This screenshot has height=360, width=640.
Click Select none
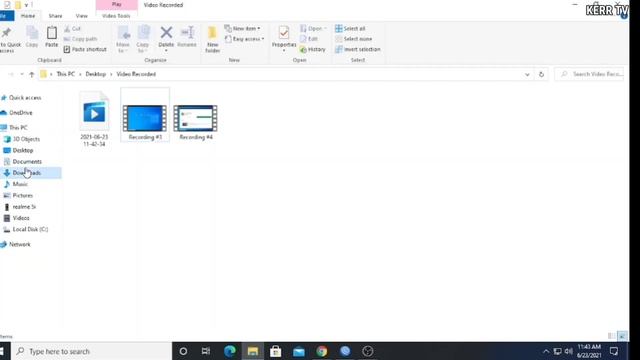coord(353,39)
